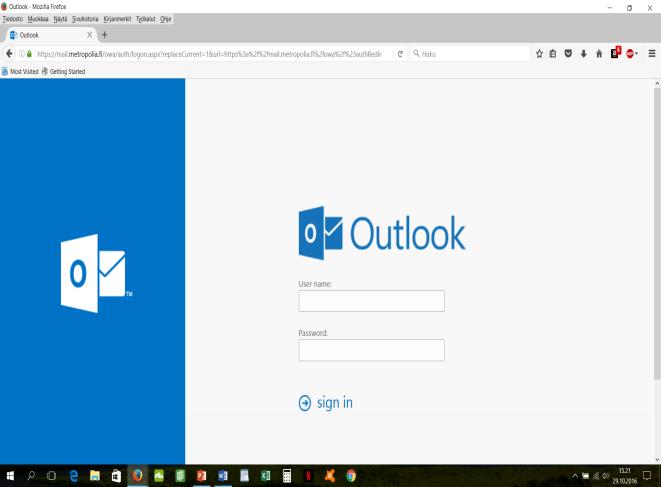
Task: Click the scrollbar down arrow
Action: pyautogui.click(x=657, y=460)
